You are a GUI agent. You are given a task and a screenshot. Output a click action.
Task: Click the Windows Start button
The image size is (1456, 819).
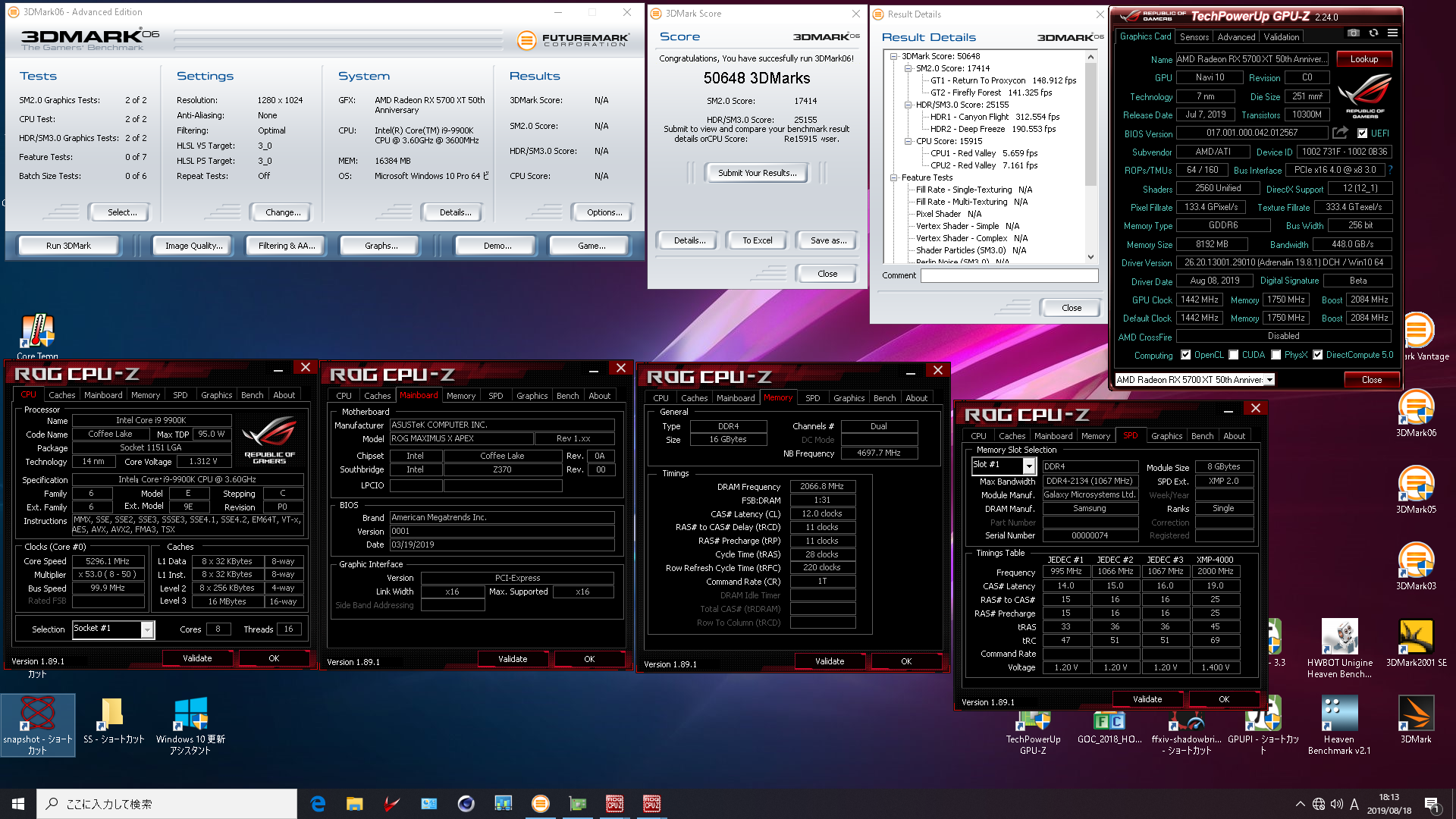pos(18,804)
